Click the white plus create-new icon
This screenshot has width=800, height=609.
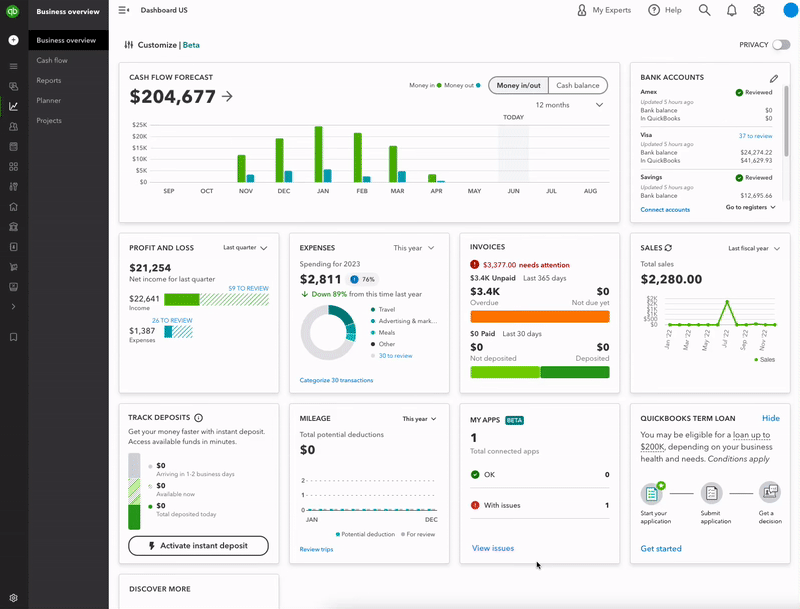click(14, 40)
